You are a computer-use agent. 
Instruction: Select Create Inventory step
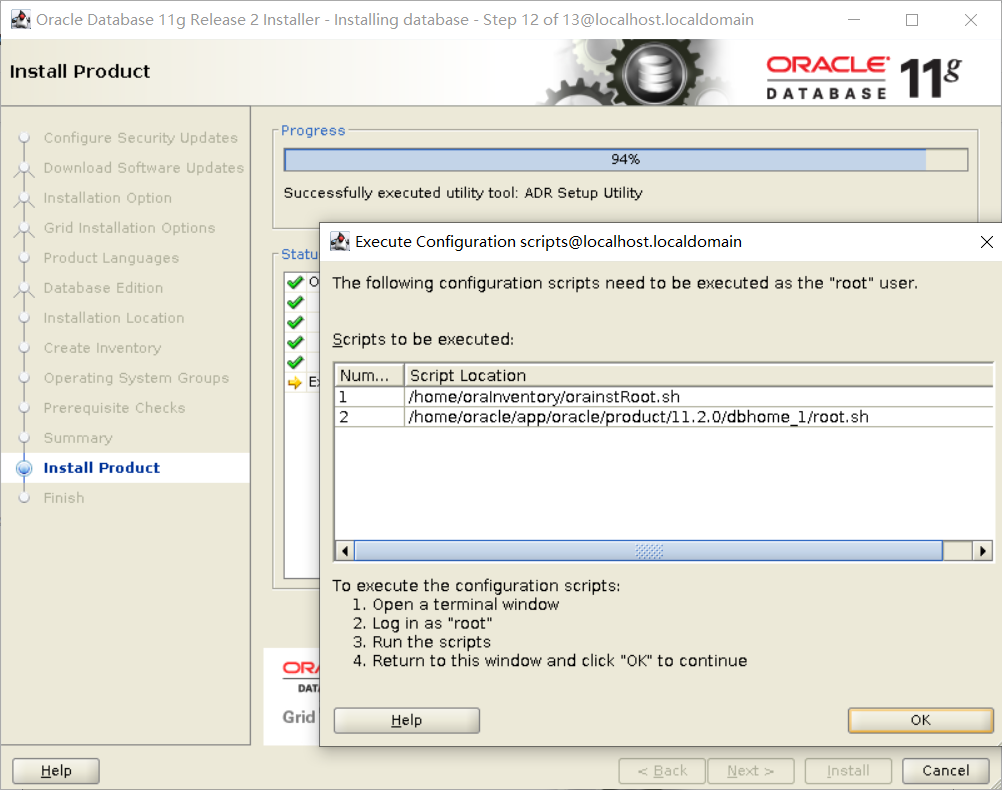point(102,348)
